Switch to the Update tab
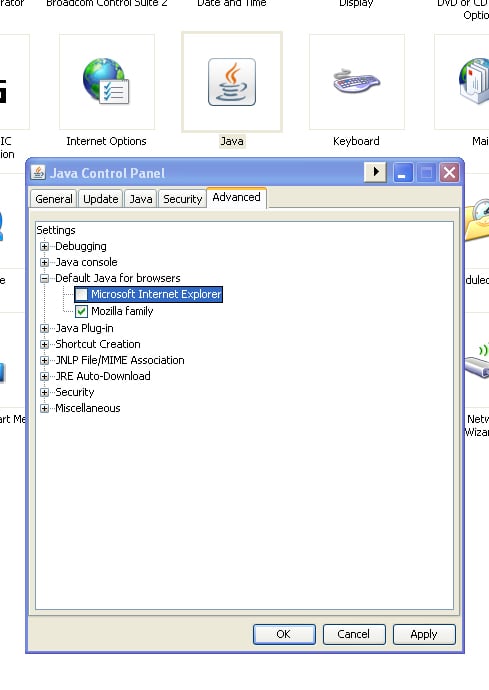The width and height of the screenshot is (489, 690). click(101, 199)
